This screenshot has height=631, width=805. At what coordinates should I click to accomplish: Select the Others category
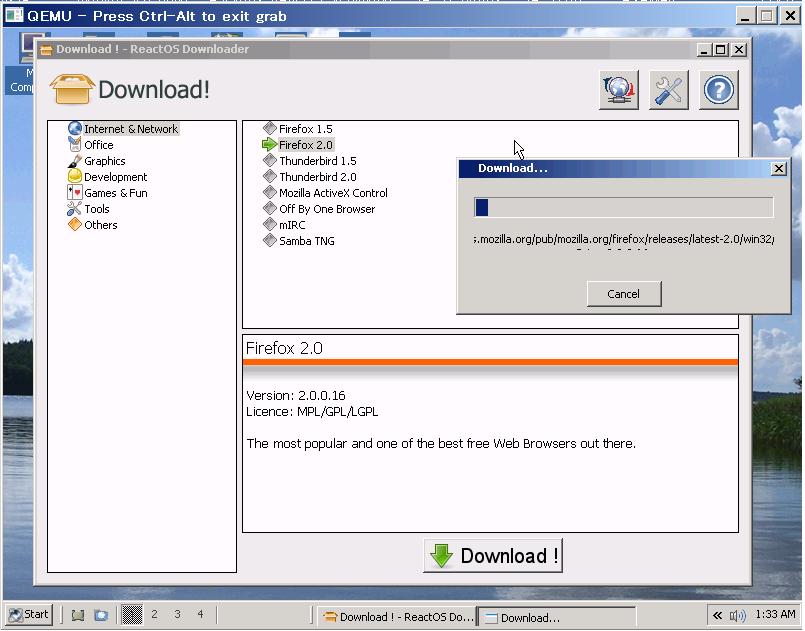click(101, 225)
